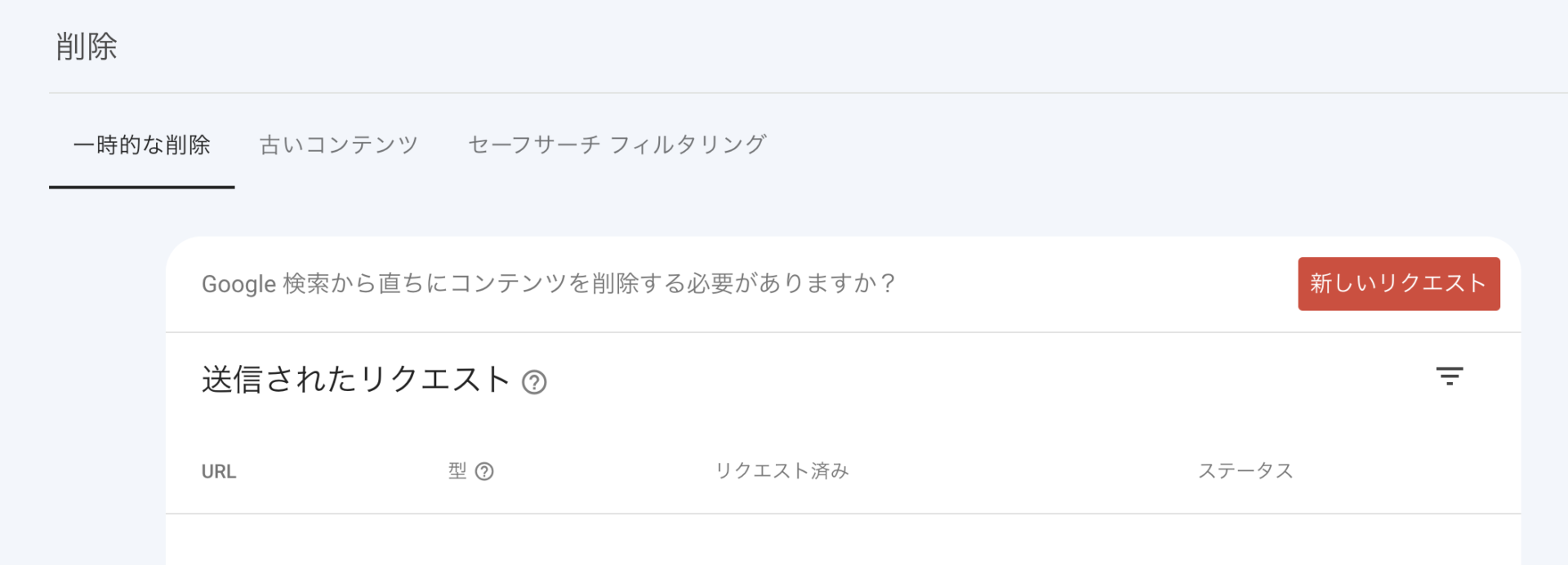
Task: Click the URL column header
Action: click(219, 471)
